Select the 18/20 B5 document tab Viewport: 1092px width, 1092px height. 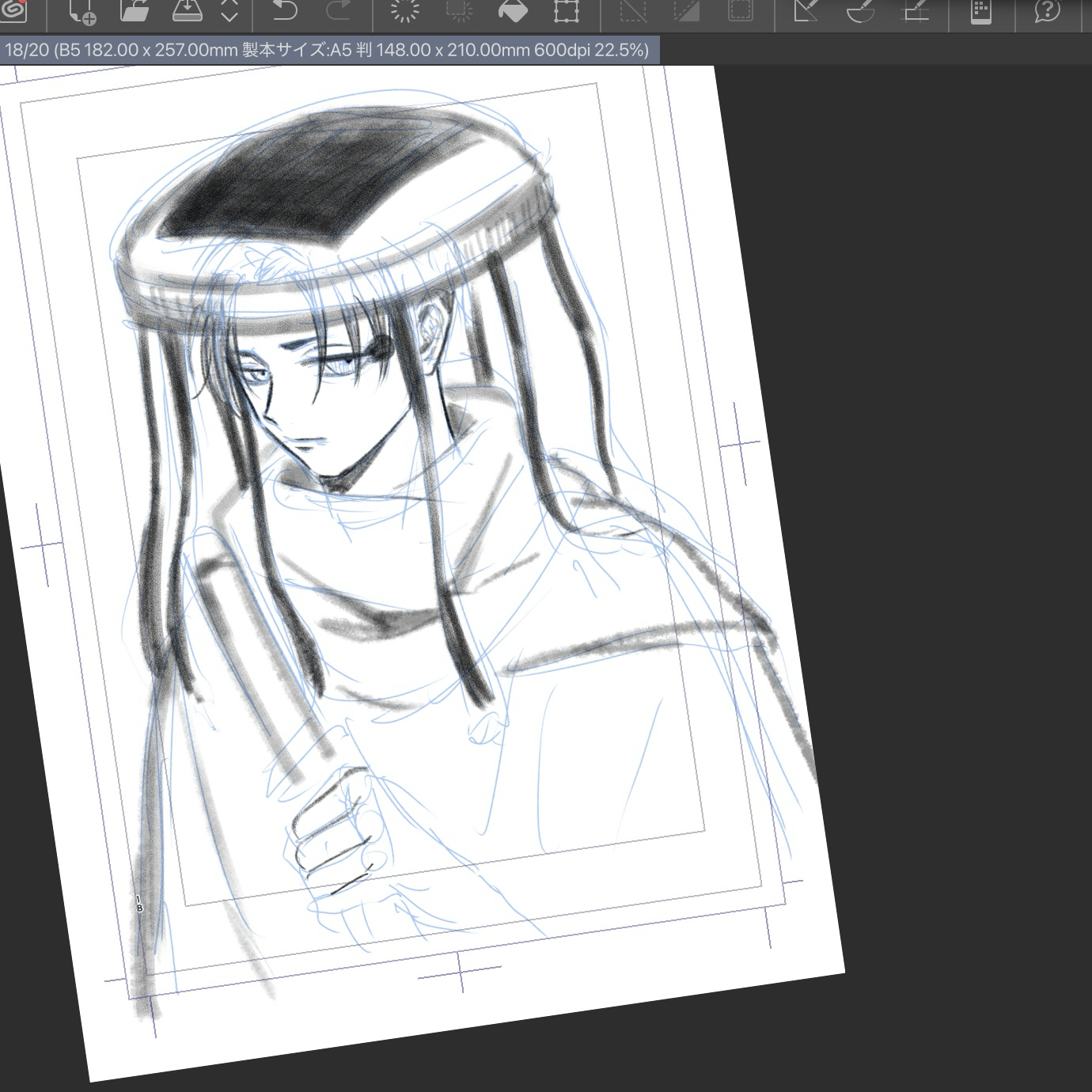point(328,50)
